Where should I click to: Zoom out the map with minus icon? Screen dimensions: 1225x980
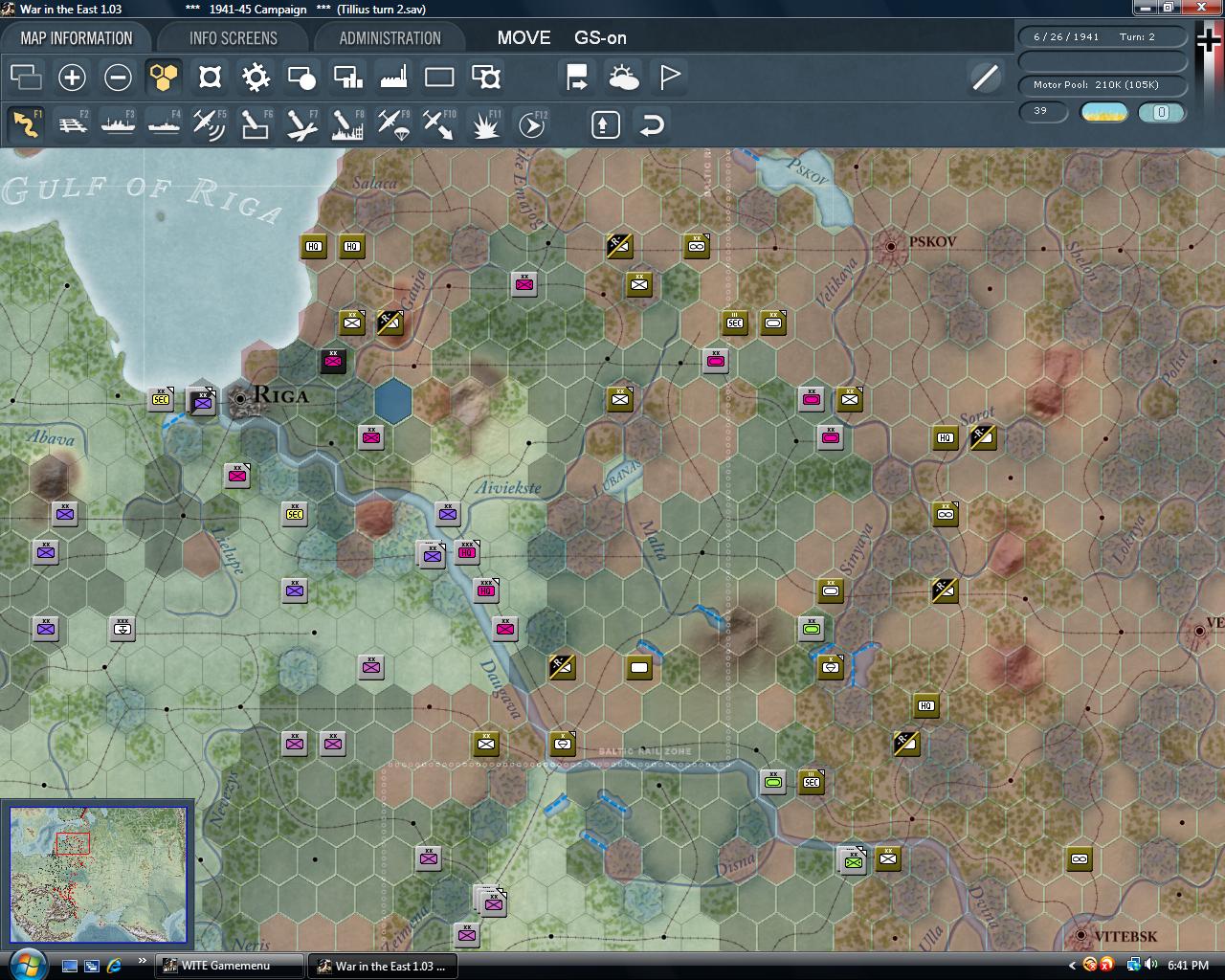(x=118, y=78)
